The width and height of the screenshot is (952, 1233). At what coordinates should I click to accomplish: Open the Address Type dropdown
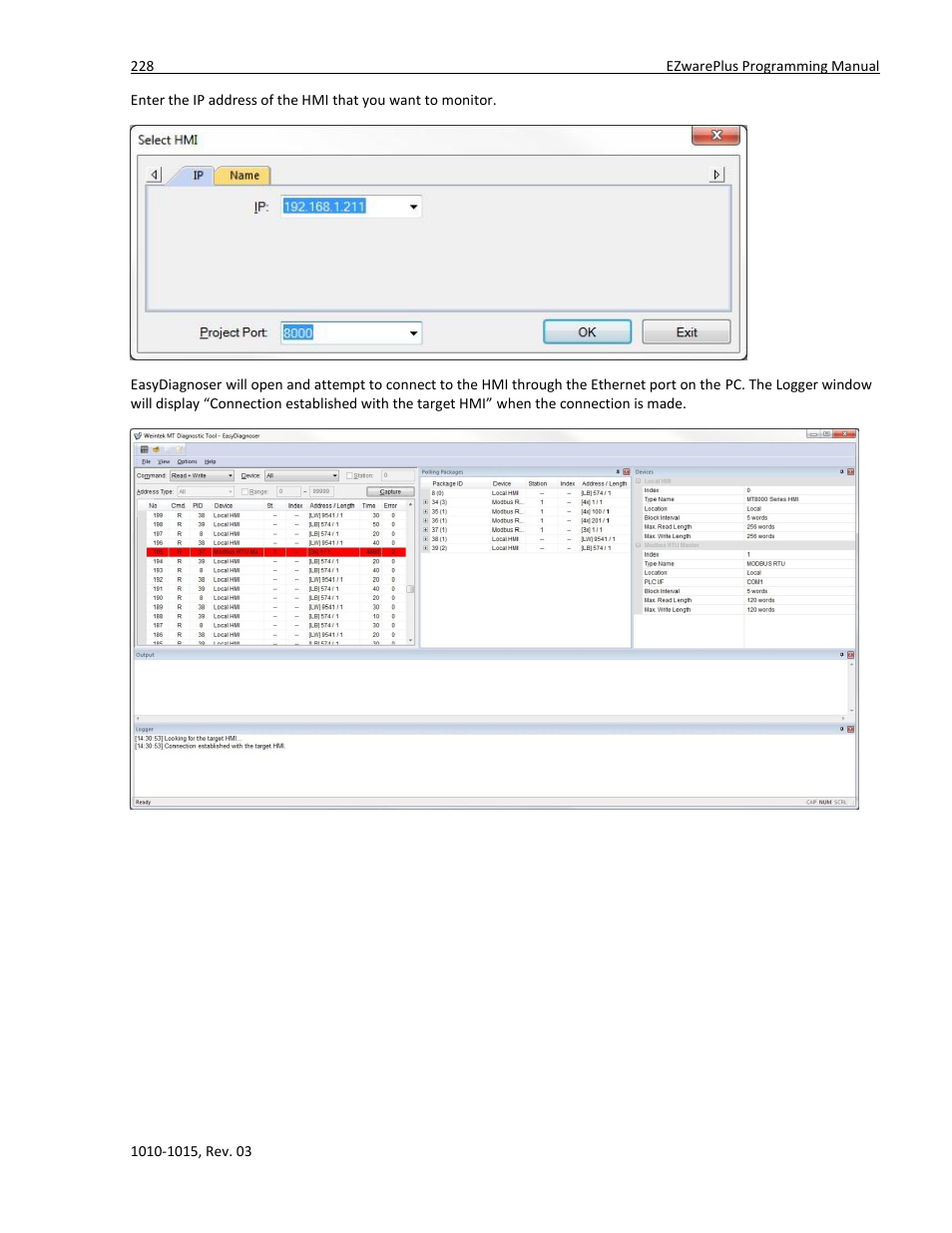coord(231,491)
